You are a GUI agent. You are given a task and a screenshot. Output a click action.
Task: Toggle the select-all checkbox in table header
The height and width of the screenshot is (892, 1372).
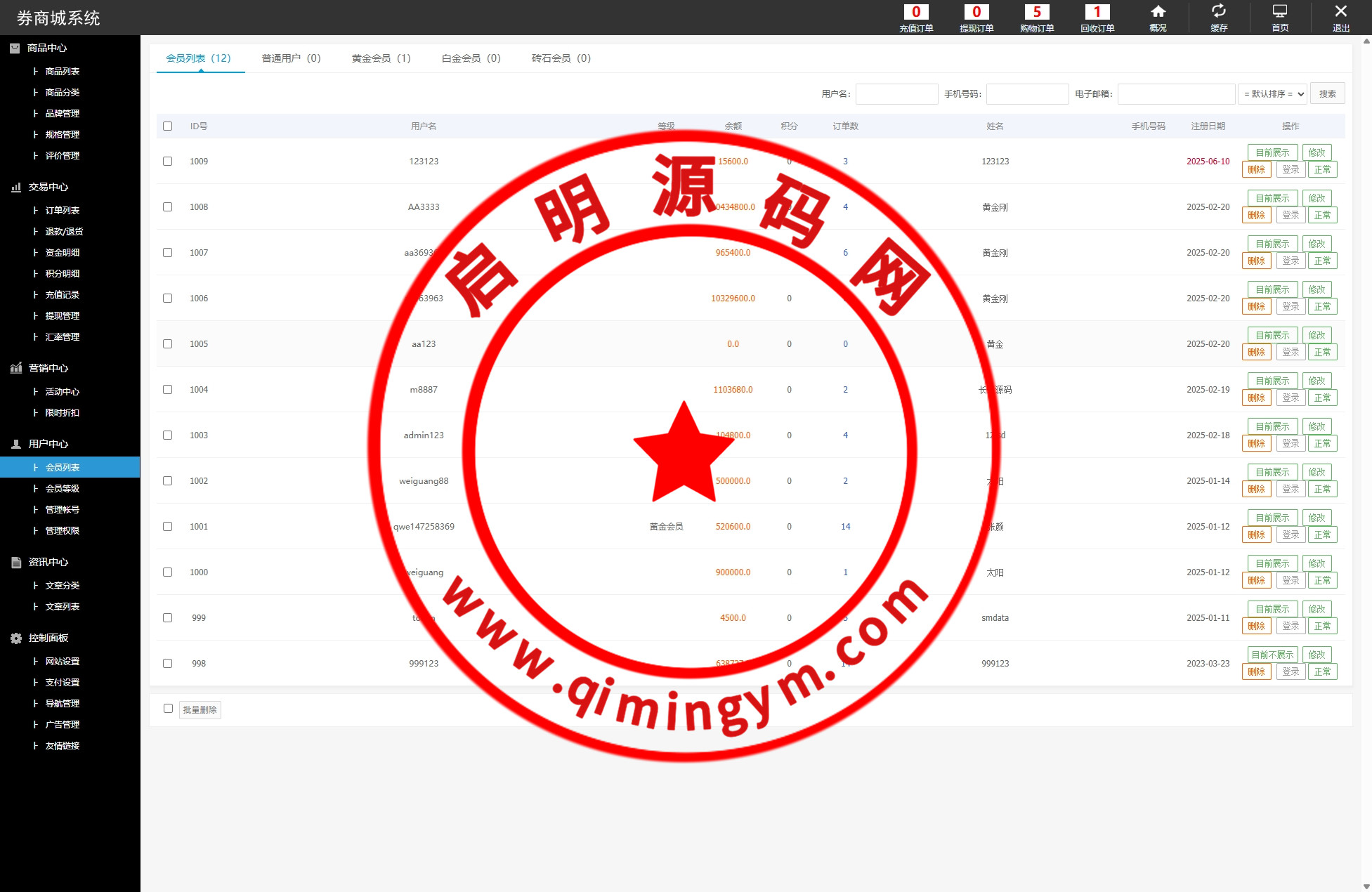[x=167, y=126]
